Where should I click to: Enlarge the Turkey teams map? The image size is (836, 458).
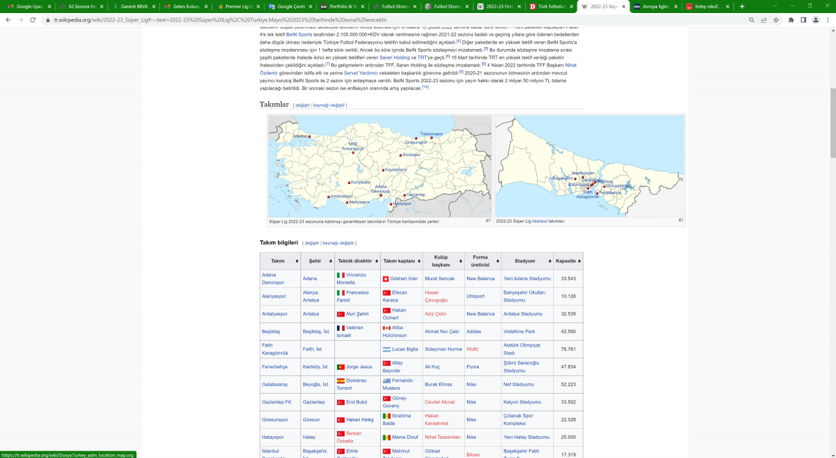(487, 220)
